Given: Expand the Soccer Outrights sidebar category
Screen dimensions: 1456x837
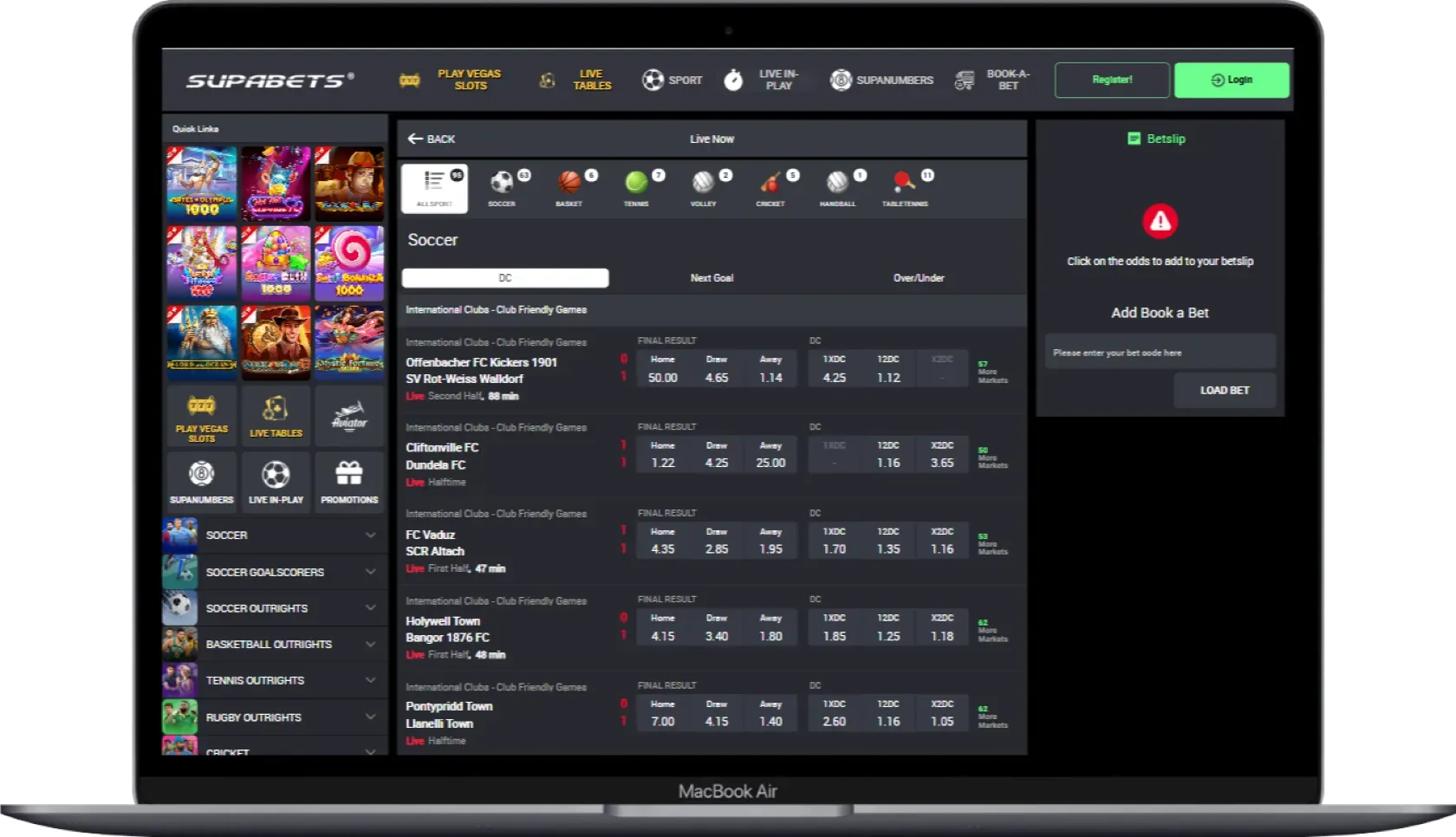Looking at the screenshot, I should [x=275, y=608].
